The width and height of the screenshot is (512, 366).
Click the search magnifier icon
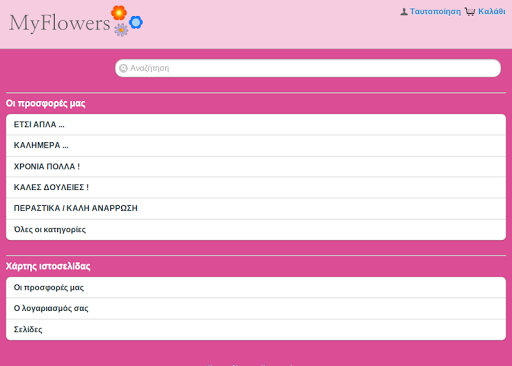(x=123, y=68)
